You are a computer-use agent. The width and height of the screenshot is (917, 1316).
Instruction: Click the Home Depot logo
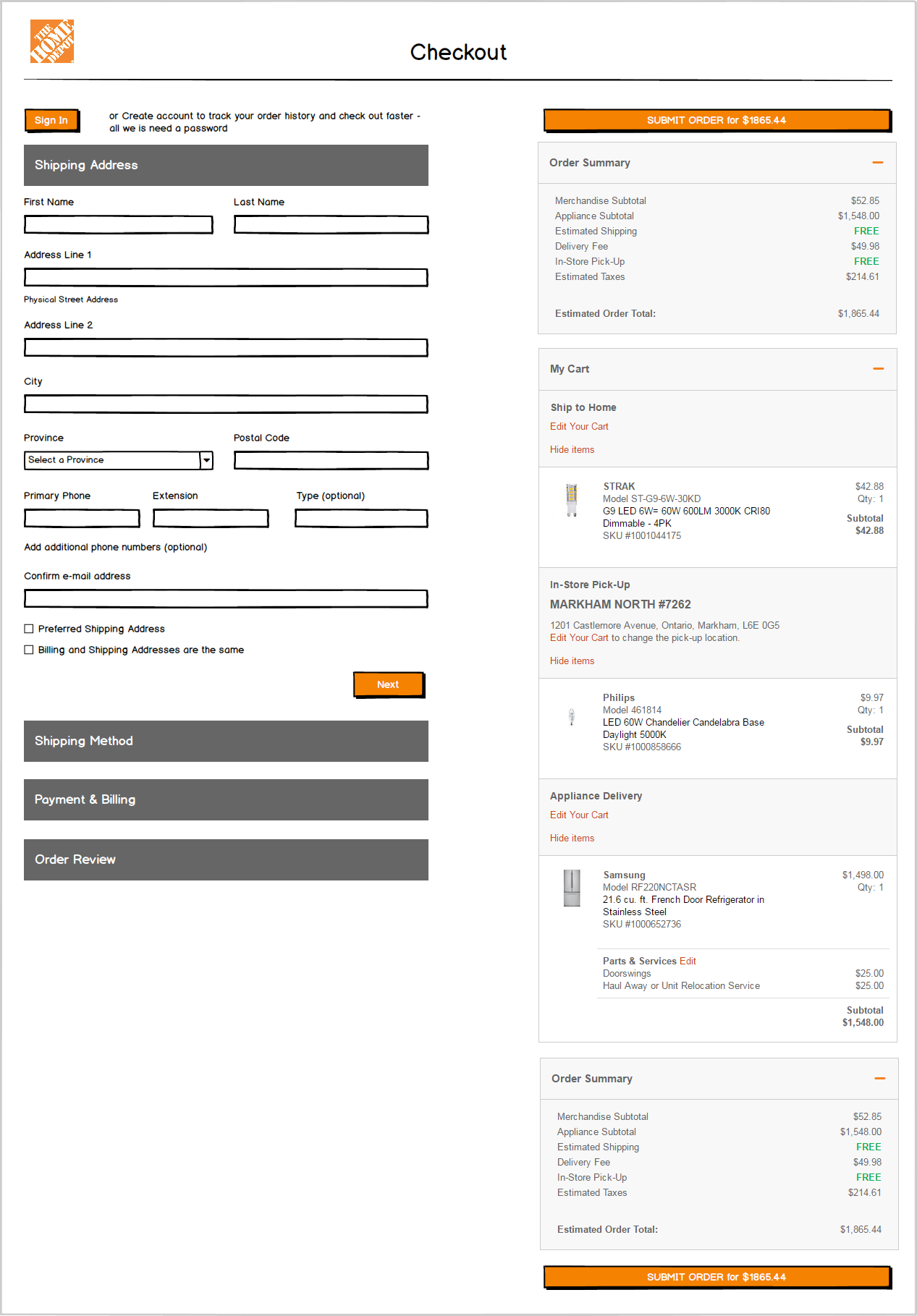click(52, 41)
